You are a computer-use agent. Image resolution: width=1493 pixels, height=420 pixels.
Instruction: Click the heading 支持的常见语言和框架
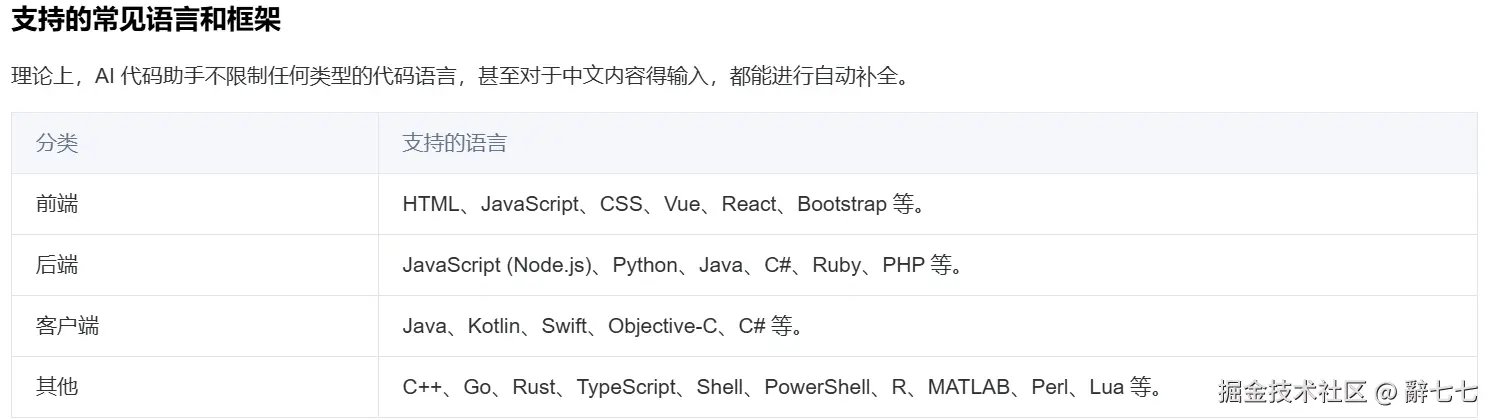146,19
